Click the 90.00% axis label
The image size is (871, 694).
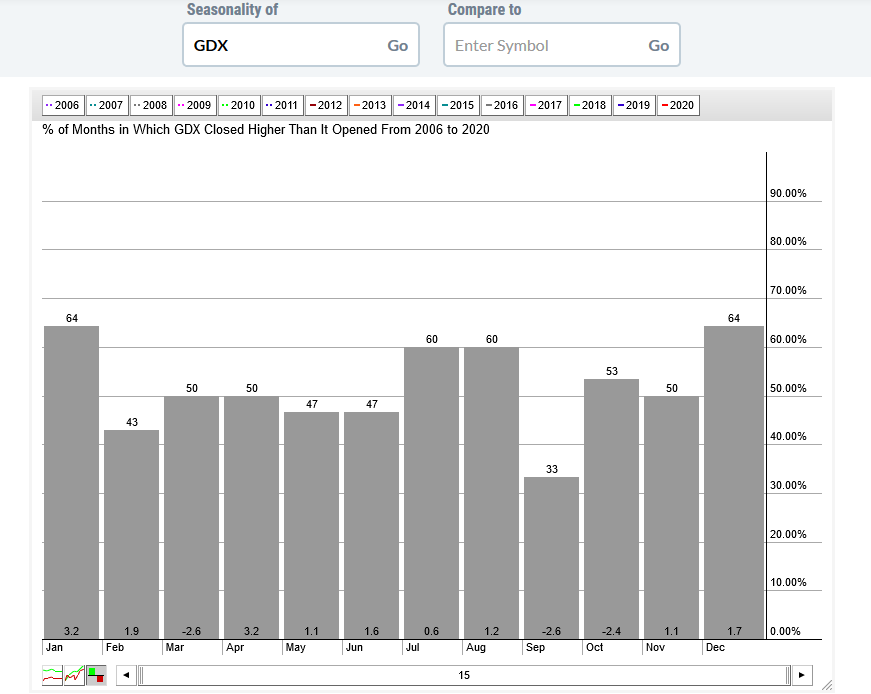click(788, 193)
